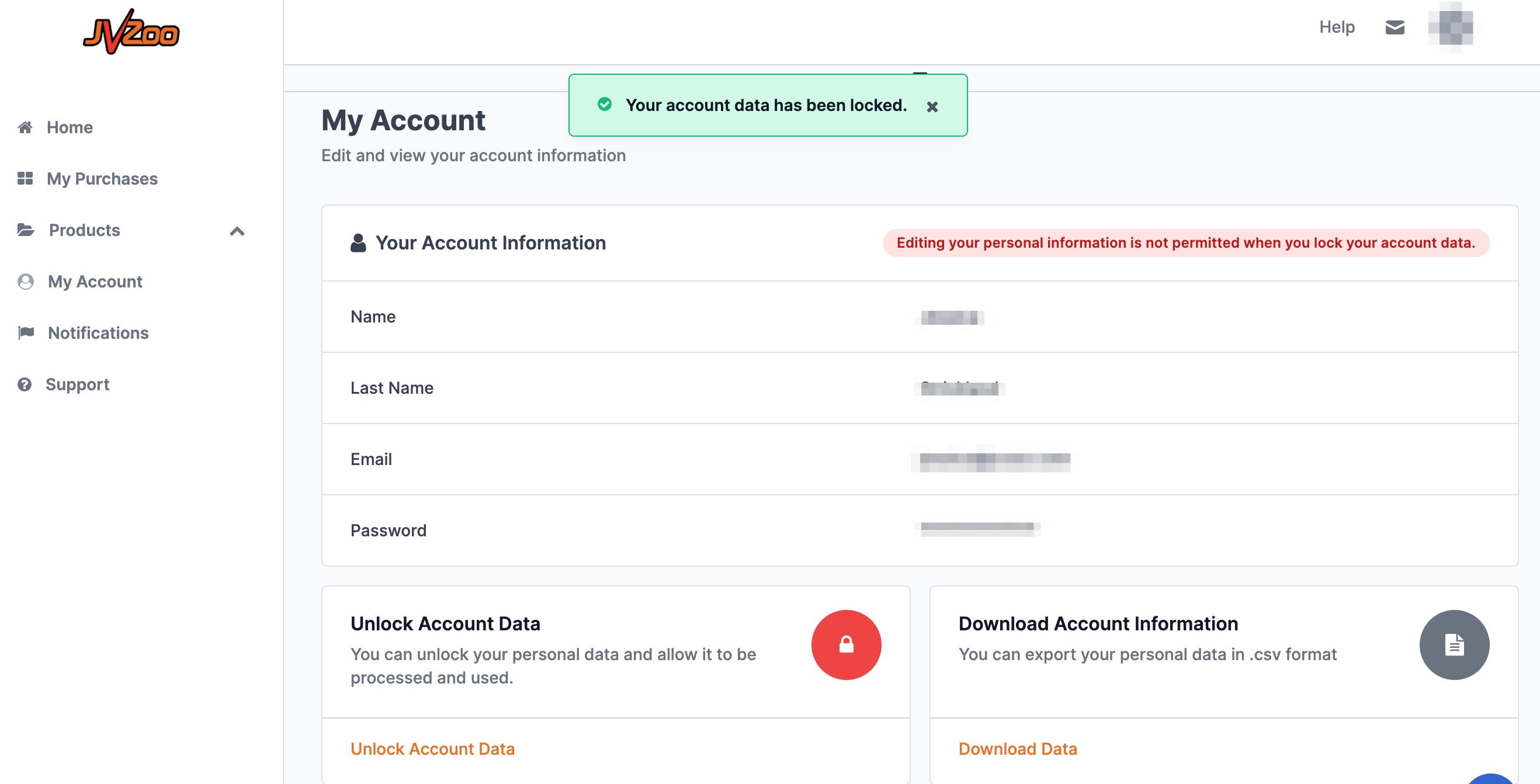Click the Download Account Information heading

(x=1098, y=624)
